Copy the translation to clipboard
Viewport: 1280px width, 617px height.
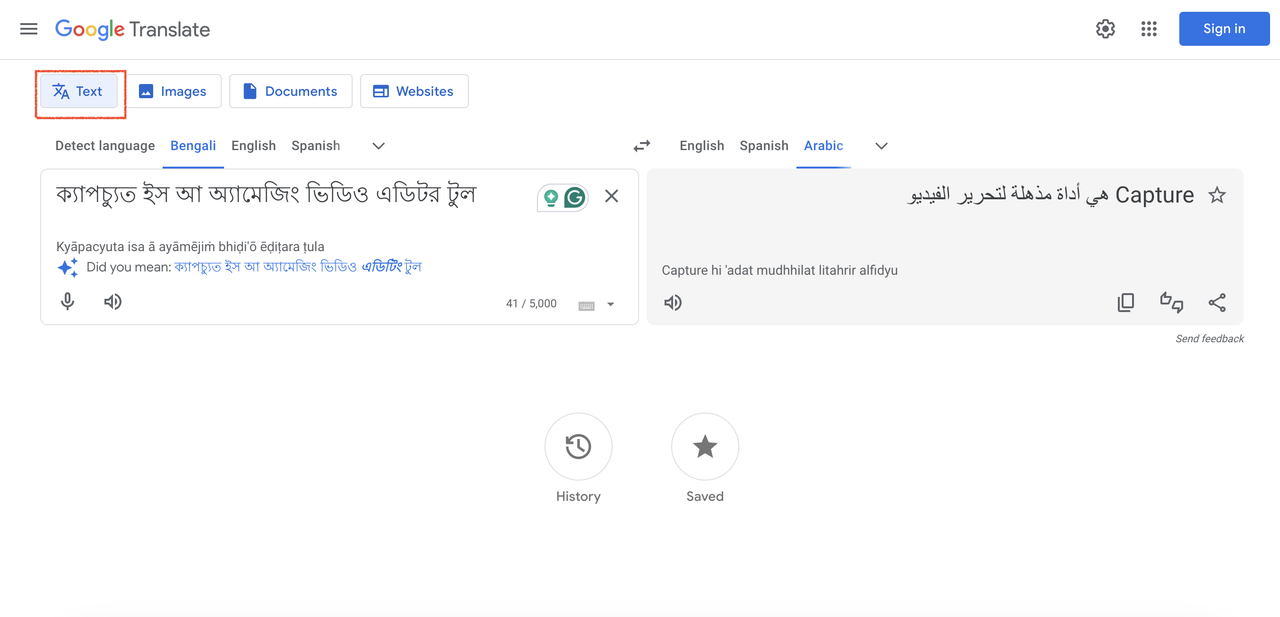point(1126,303)
